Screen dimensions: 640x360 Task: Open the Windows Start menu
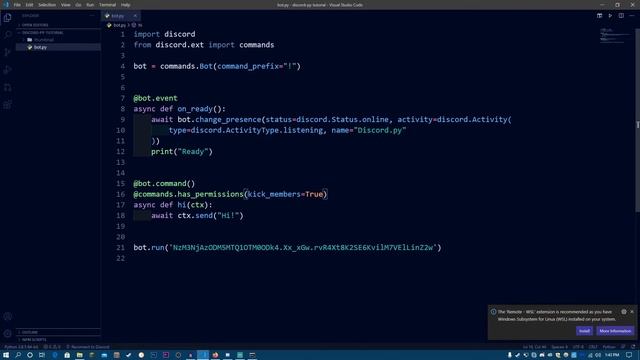click(6, 355)
